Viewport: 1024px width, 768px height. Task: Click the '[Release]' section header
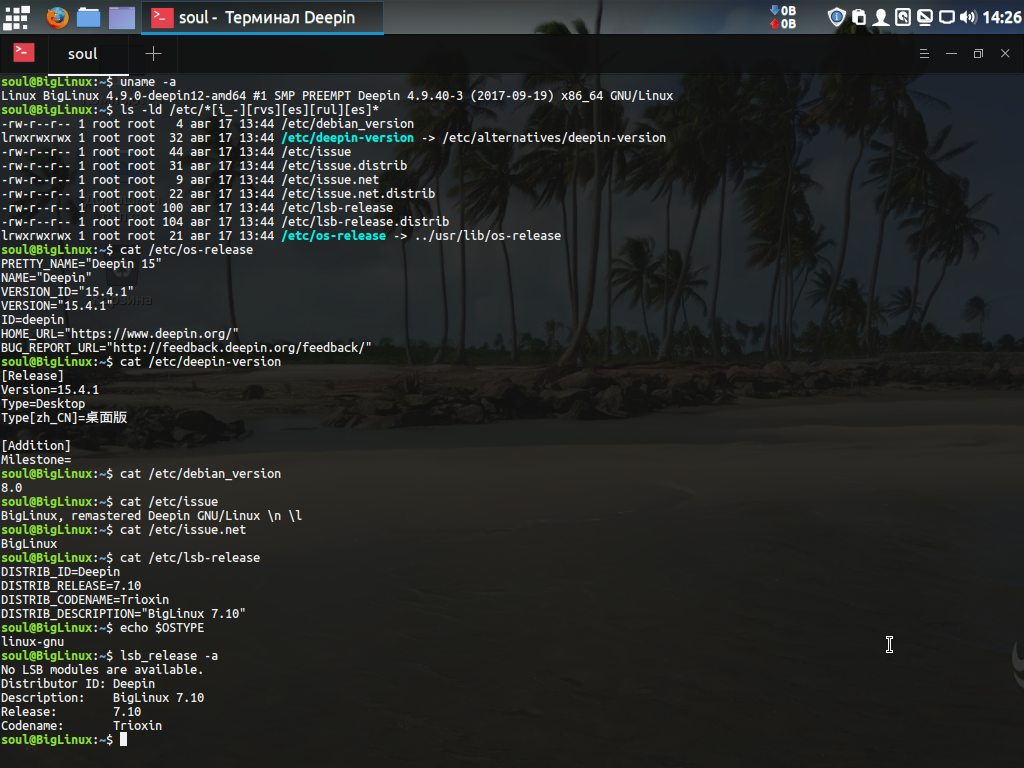click(x=33, y=376)
